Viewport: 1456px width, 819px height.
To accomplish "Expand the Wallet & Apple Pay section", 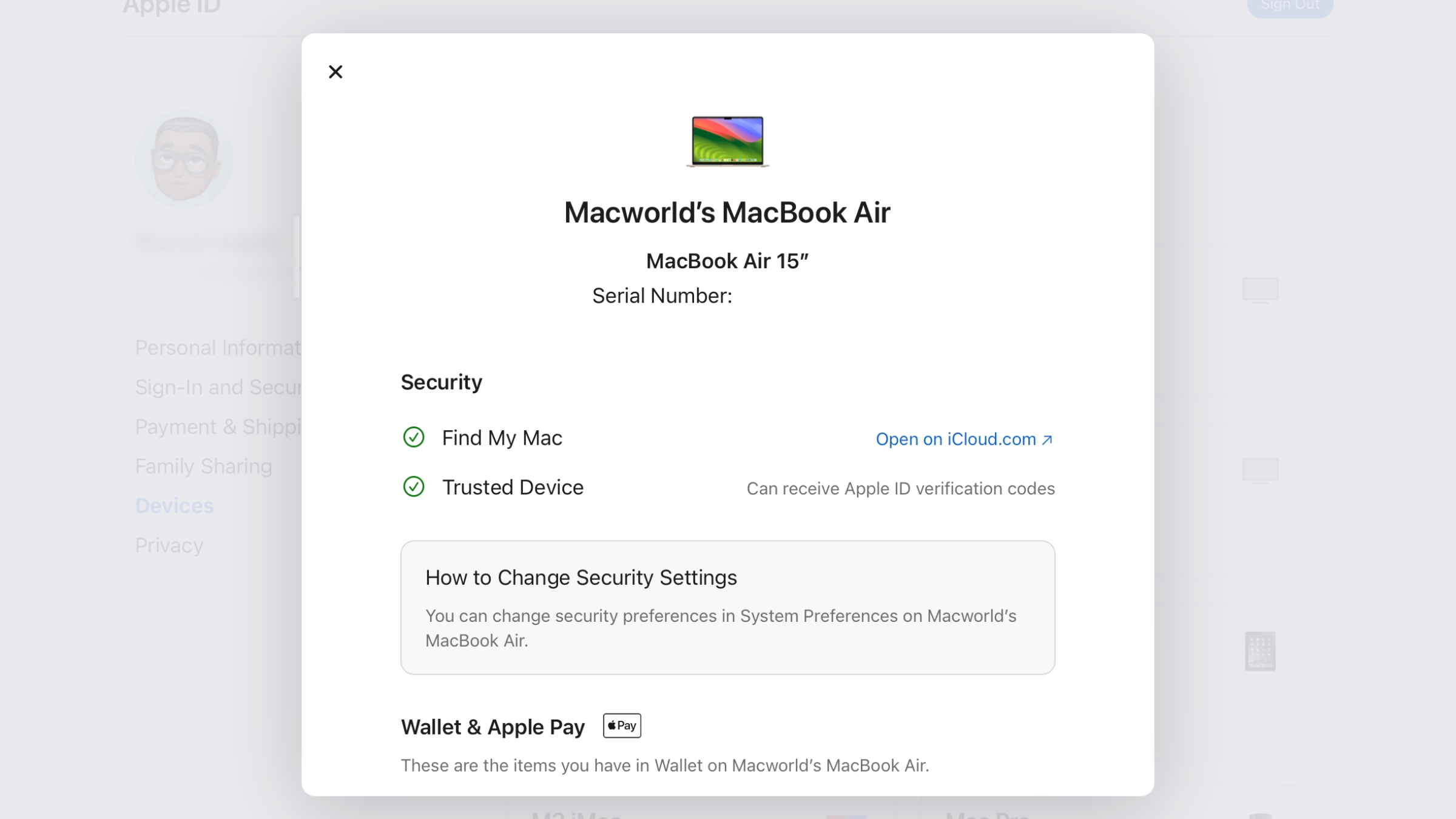I will [x=493, y=726].
